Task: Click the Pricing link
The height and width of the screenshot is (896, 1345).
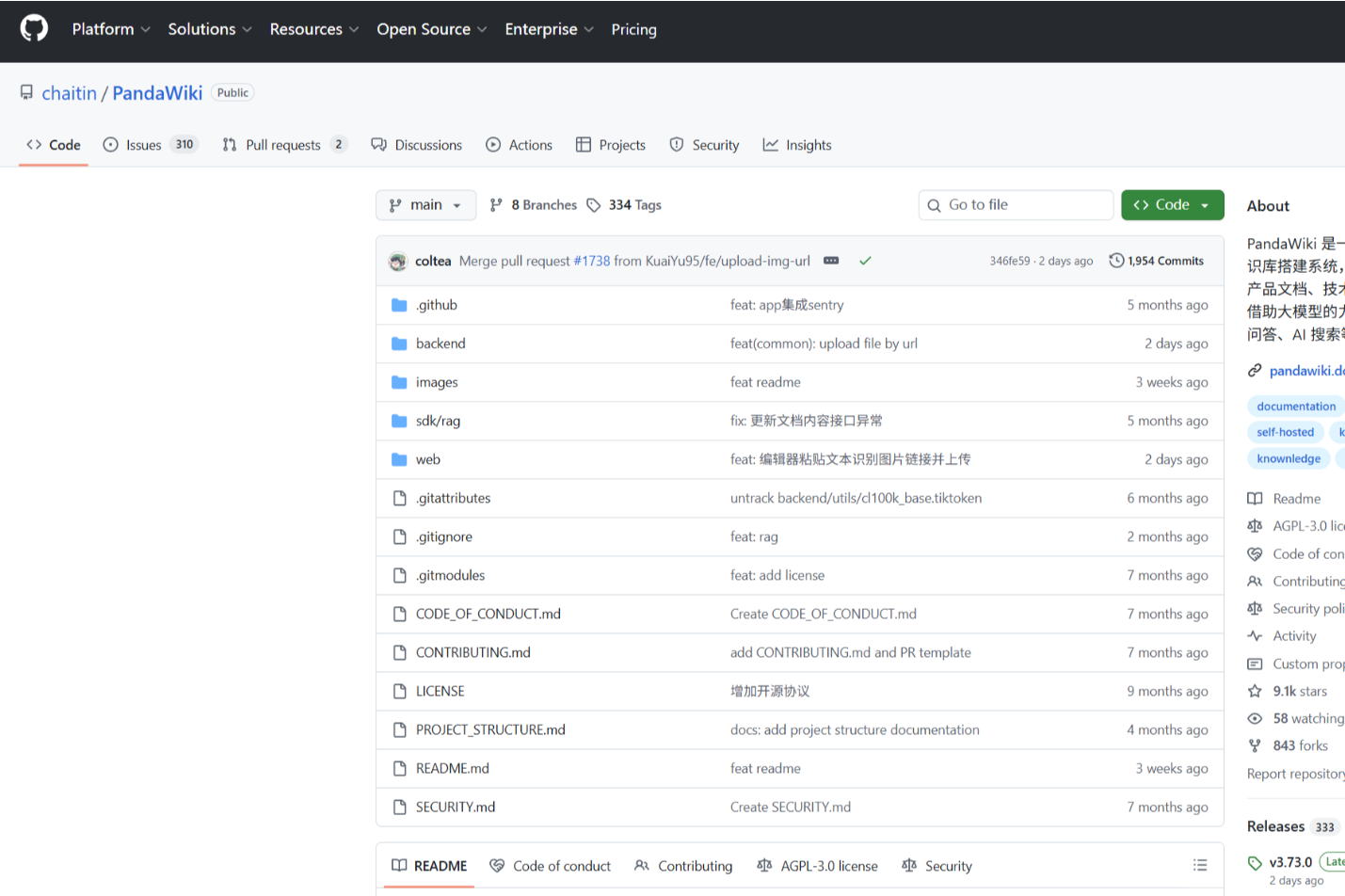Action: (633, 29)
